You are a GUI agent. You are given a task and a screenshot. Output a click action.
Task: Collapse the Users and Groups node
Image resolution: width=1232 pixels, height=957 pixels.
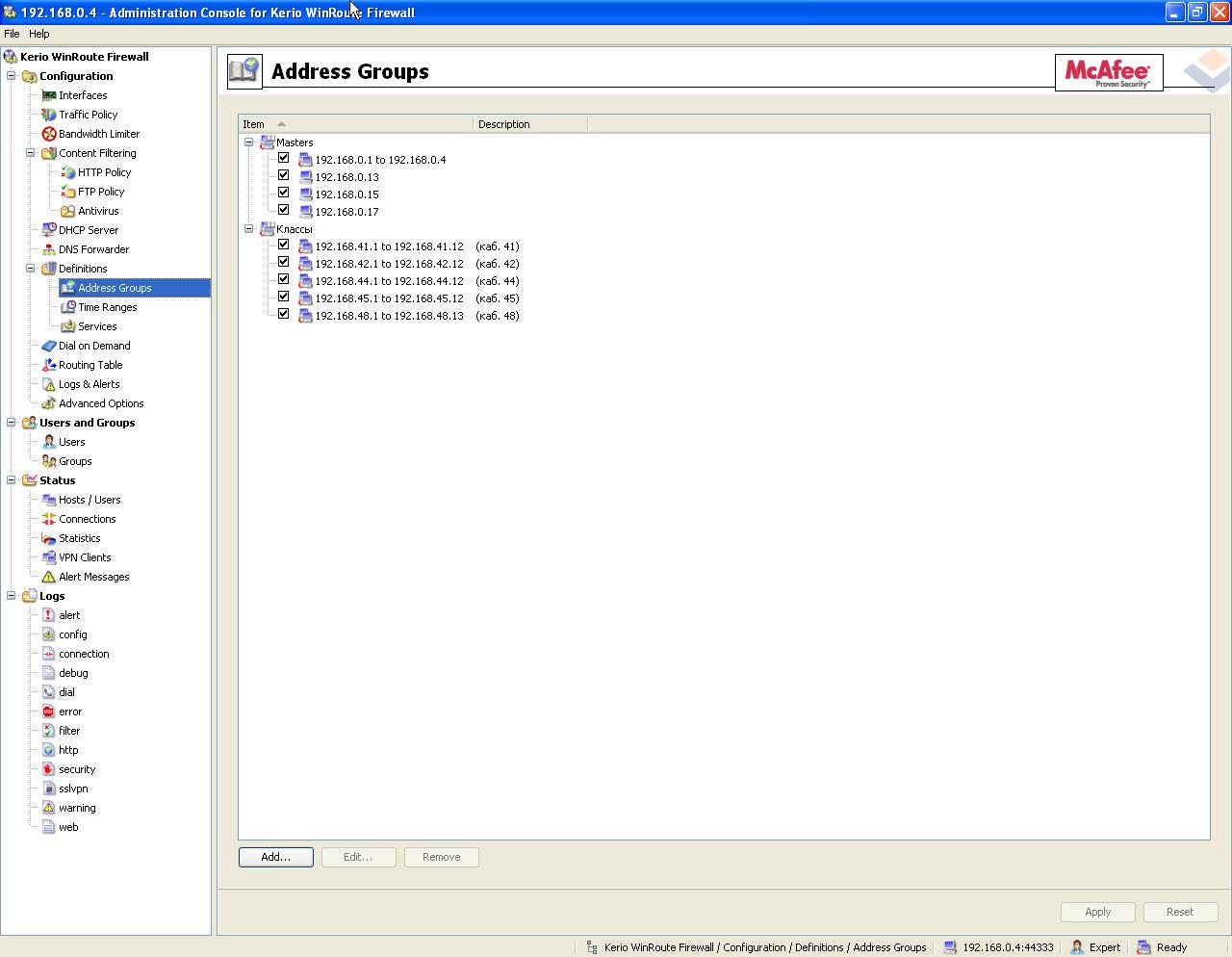pos(12,423)
